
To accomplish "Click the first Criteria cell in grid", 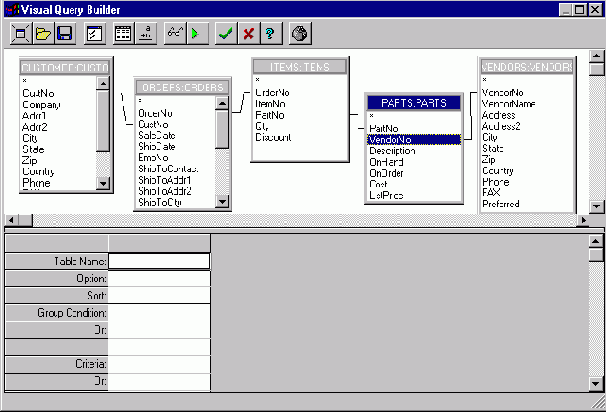I will point(159,365).
